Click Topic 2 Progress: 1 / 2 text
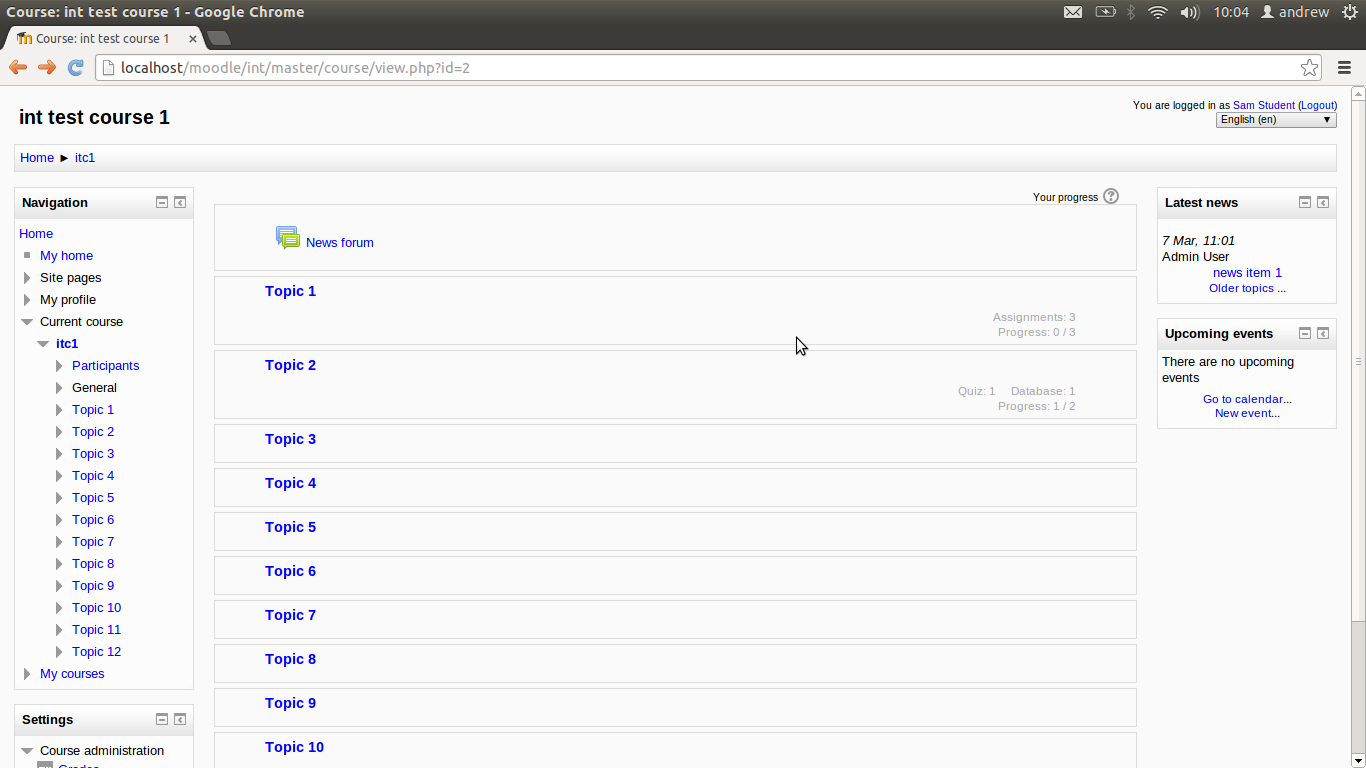Image resolution: width=1366 pixels, height=768 pixels. [x=1037, y=406]
